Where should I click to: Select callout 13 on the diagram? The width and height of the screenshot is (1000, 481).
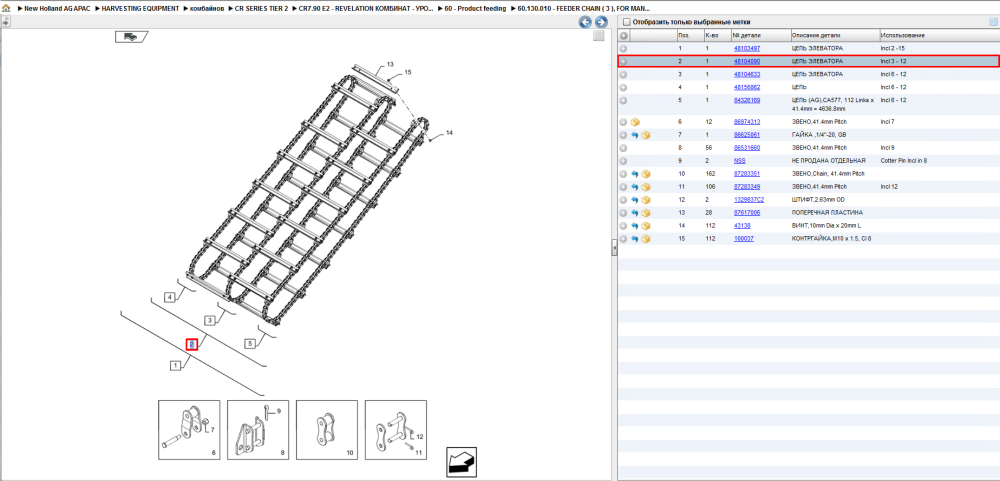(390, 64)
